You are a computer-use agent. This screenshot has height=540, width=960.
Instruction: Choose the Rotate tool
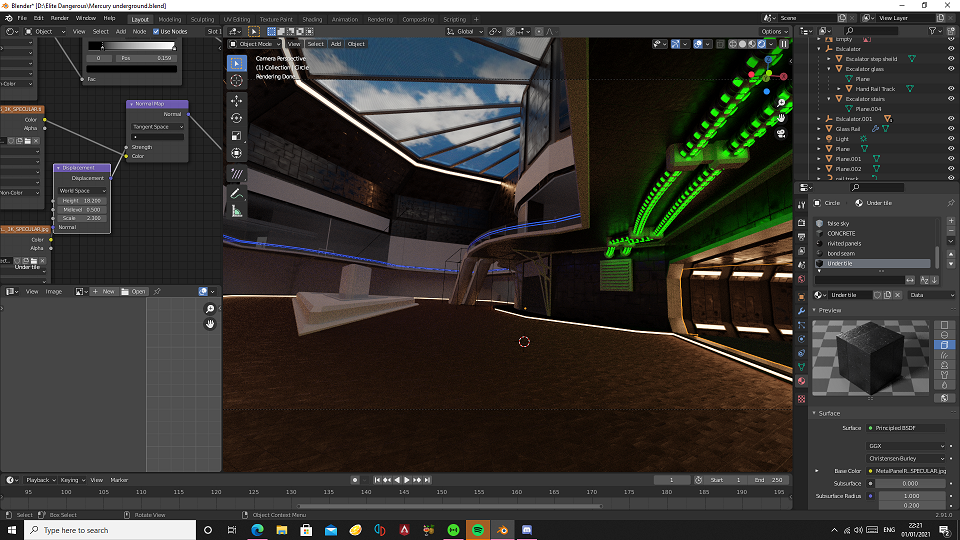point(236,118)
